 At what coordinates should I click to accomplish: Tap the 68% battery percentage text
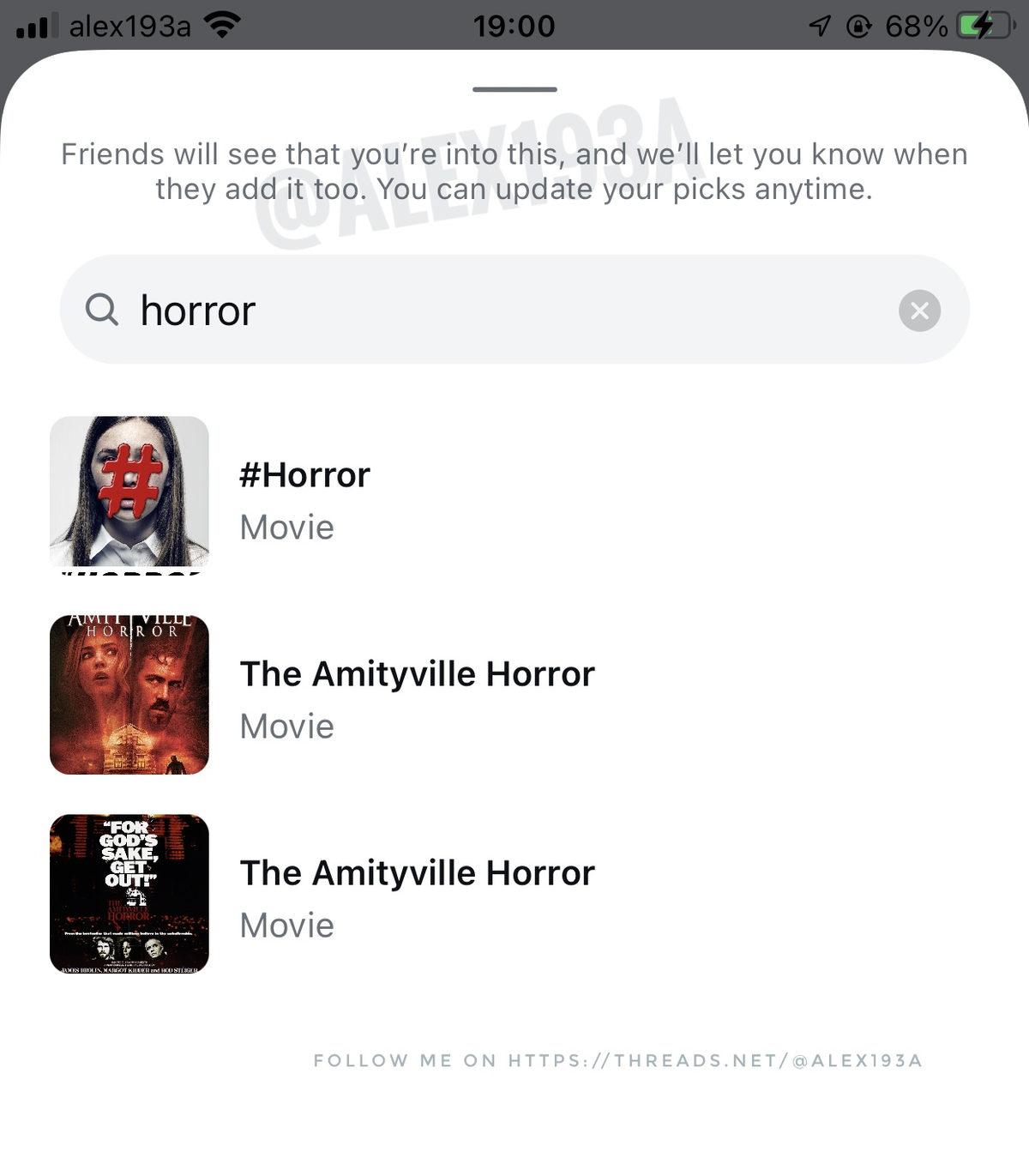(x=916, y=27)
